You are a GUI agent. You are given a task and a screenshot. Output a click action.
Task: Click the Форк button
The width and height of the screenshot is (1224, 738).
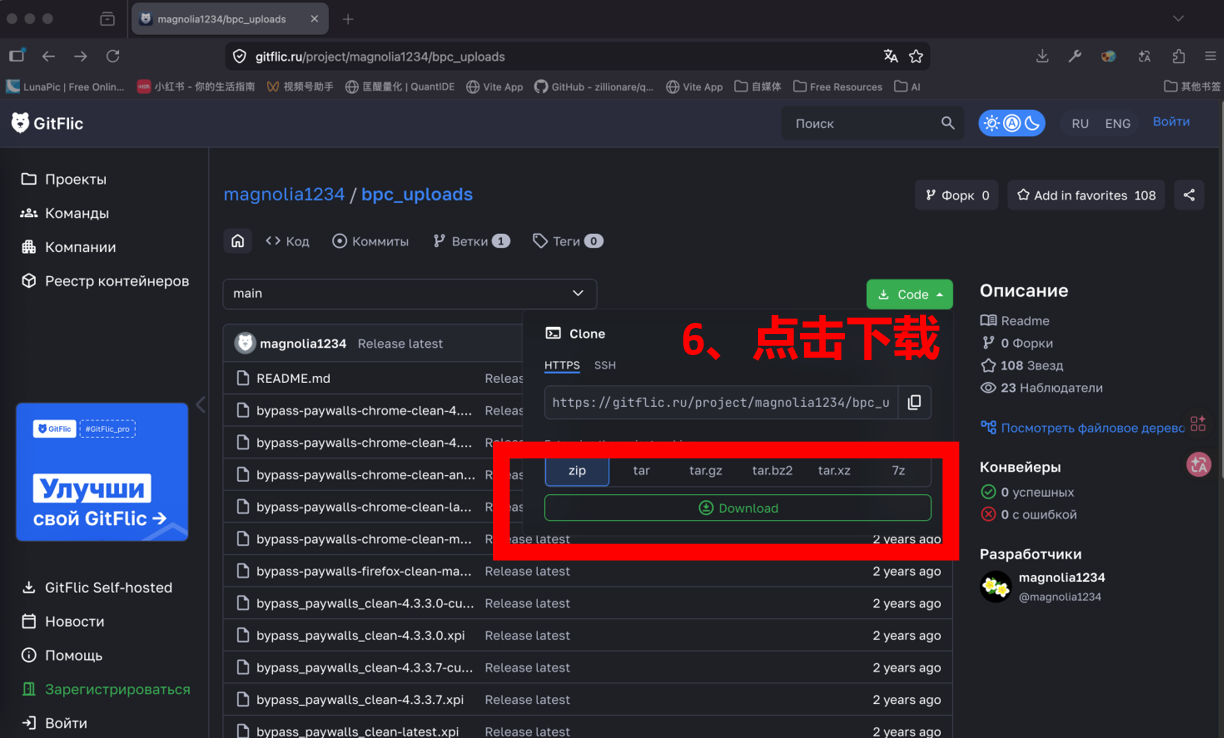click(956, 195)
